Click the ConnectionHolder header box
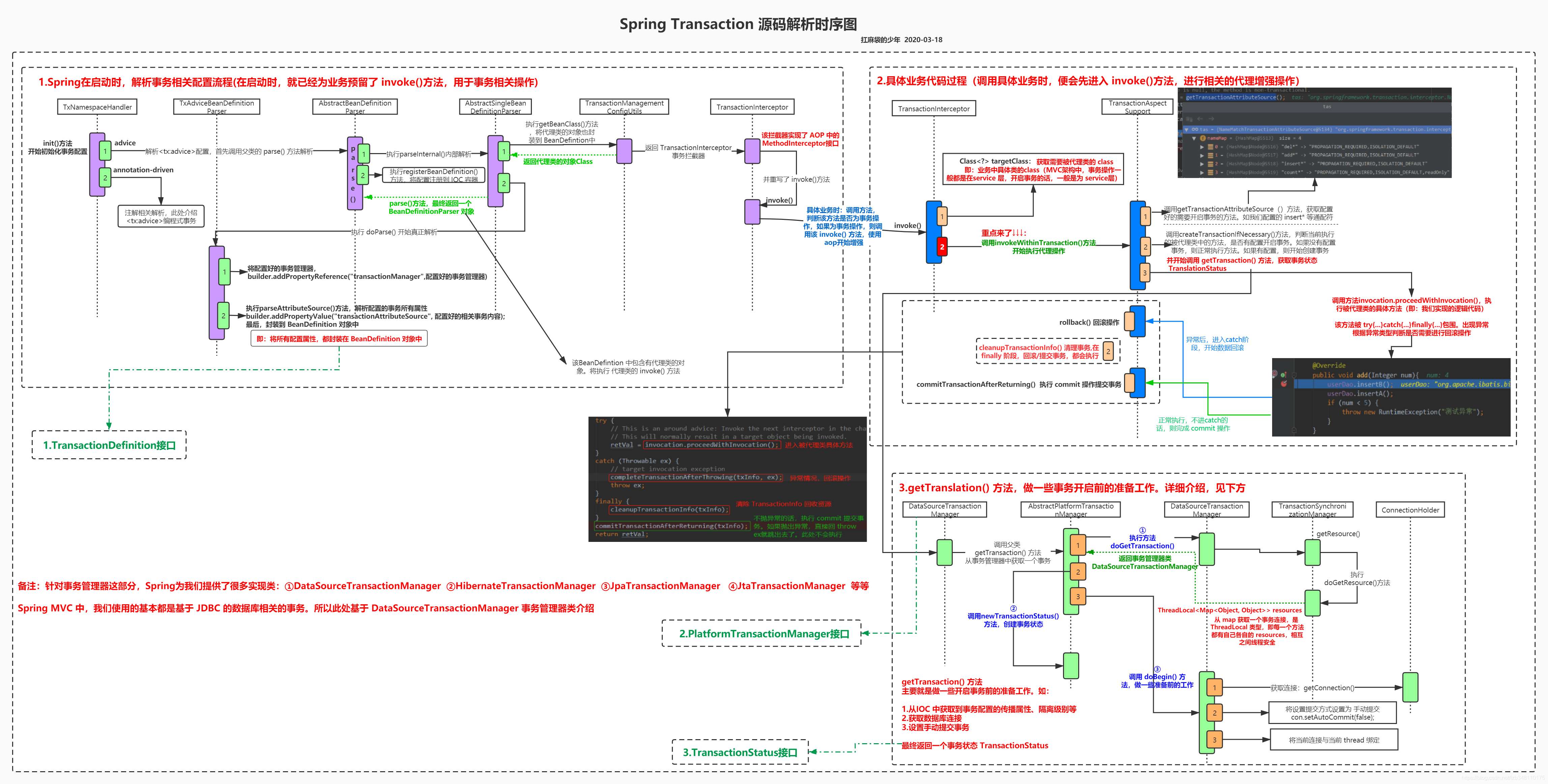 point(1410,510)
